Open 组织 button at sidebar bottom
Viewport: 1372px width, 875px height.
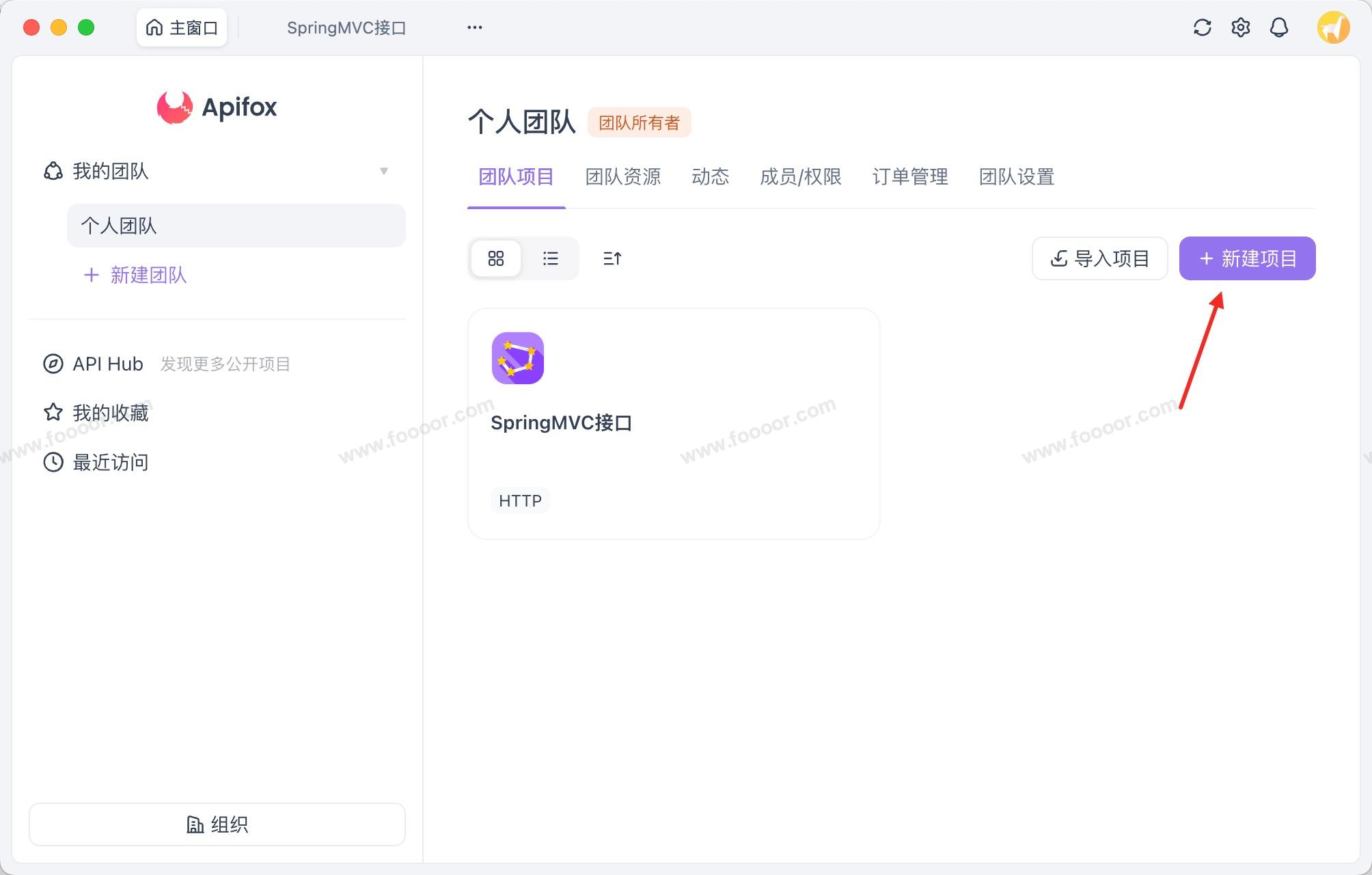217,824
